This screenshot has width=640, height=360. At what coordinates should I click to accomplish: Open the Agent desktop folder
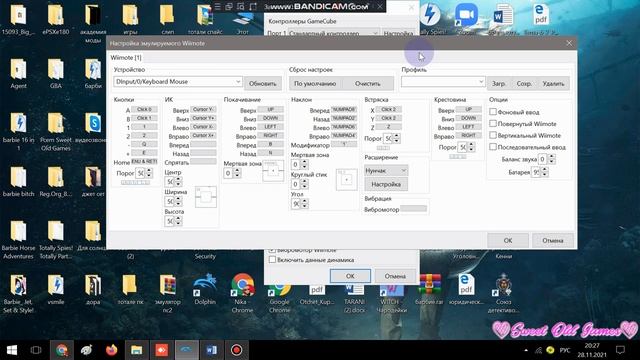point(18,73)
